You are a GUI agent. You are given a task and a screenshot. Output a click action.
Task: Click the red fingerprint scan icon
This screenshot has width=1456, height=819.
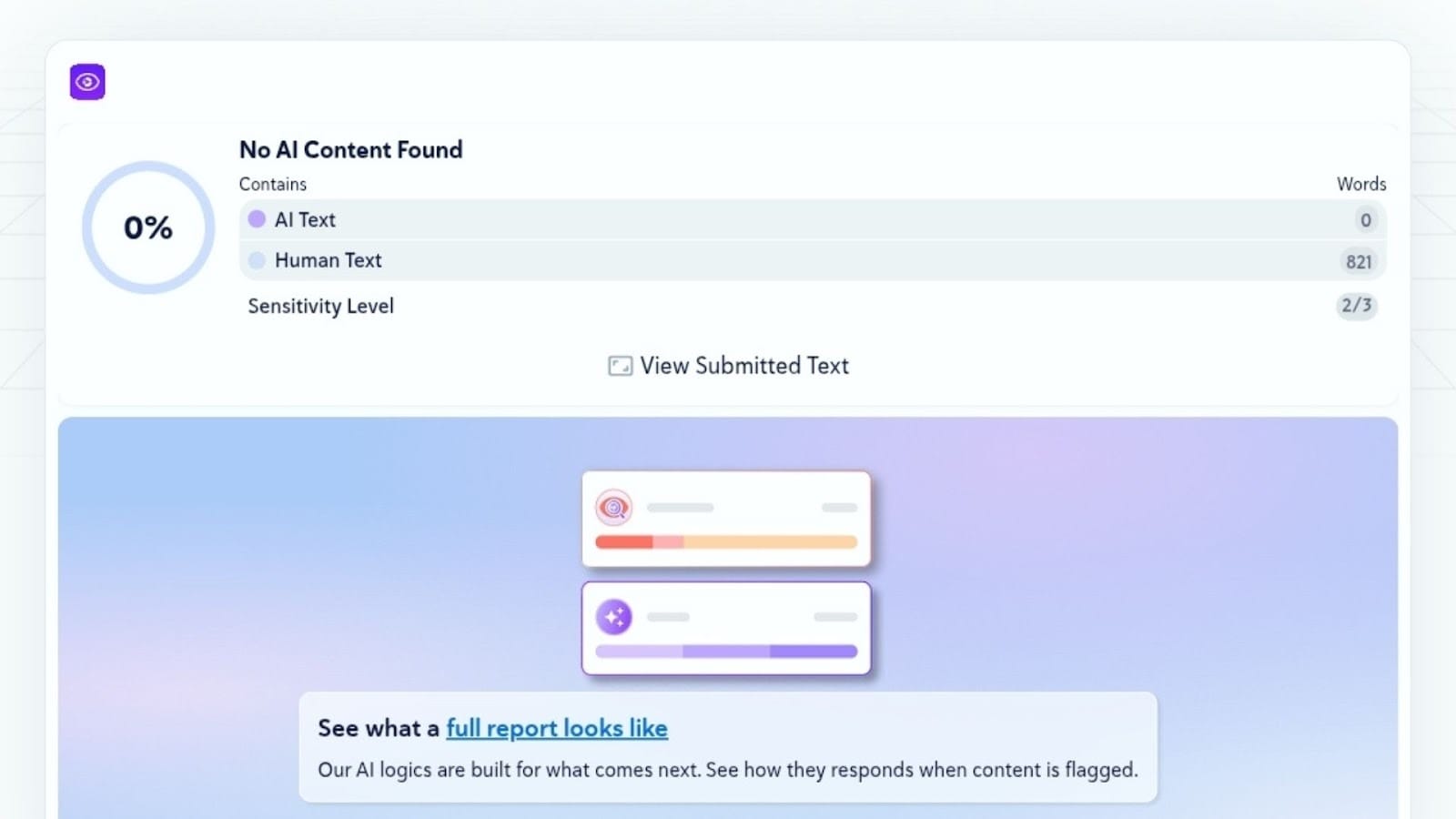pyautogui.click(x=614, y=508)
